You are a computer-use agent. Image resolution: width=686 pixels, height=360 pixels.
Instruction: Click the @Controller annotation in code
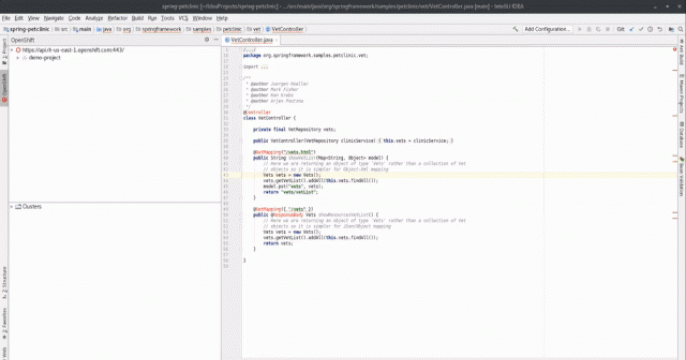click(x=257, y=112)
